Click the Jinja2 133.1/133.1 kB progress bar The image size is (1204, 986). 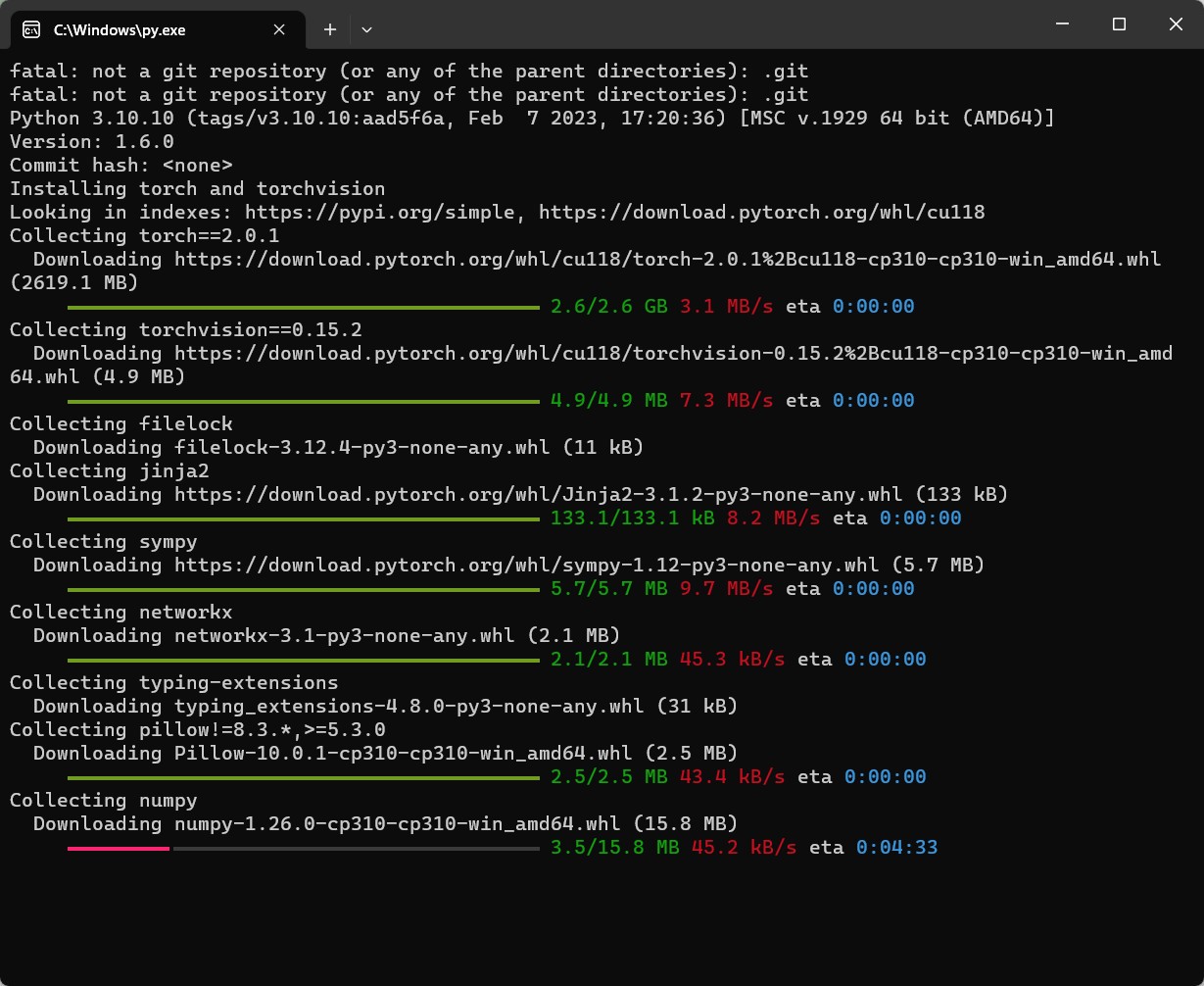[304, 518]
